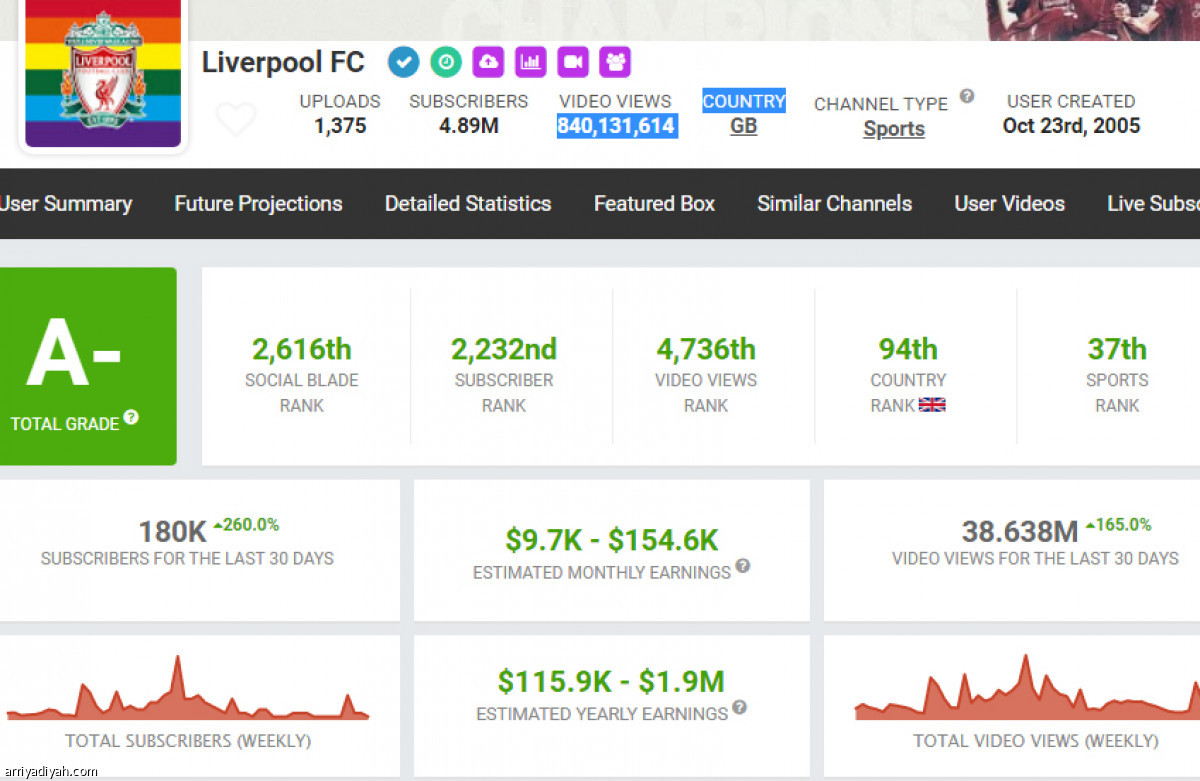This screenshot has width=1200, height=781.
Task: Open the Total Grade help question mark
Action: pyautogui.click(x=131, y=418)
